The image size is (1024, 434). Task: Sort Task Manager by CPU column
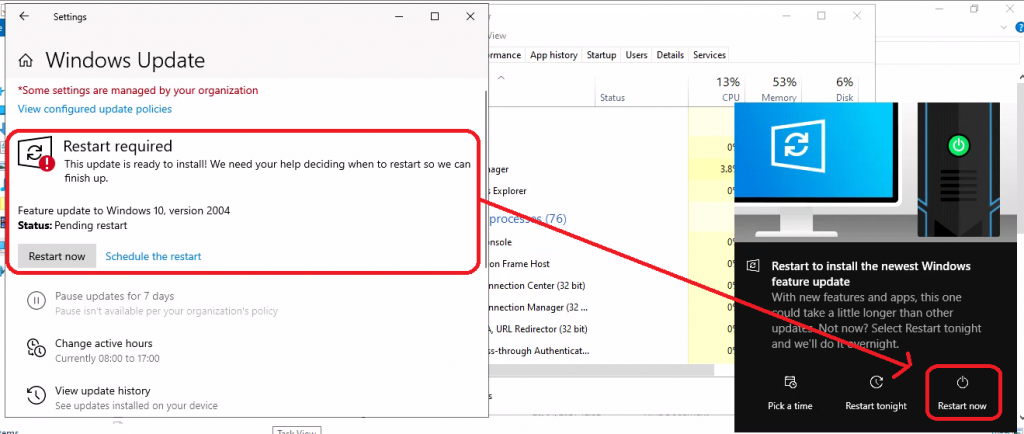coord(716,89)
